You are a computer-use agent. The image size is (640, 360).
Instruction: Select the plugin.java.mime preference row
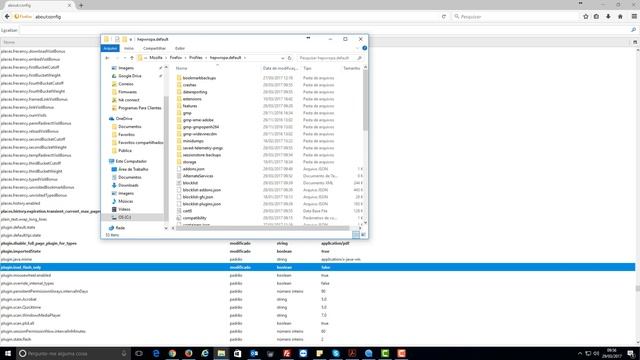[318, 259]
